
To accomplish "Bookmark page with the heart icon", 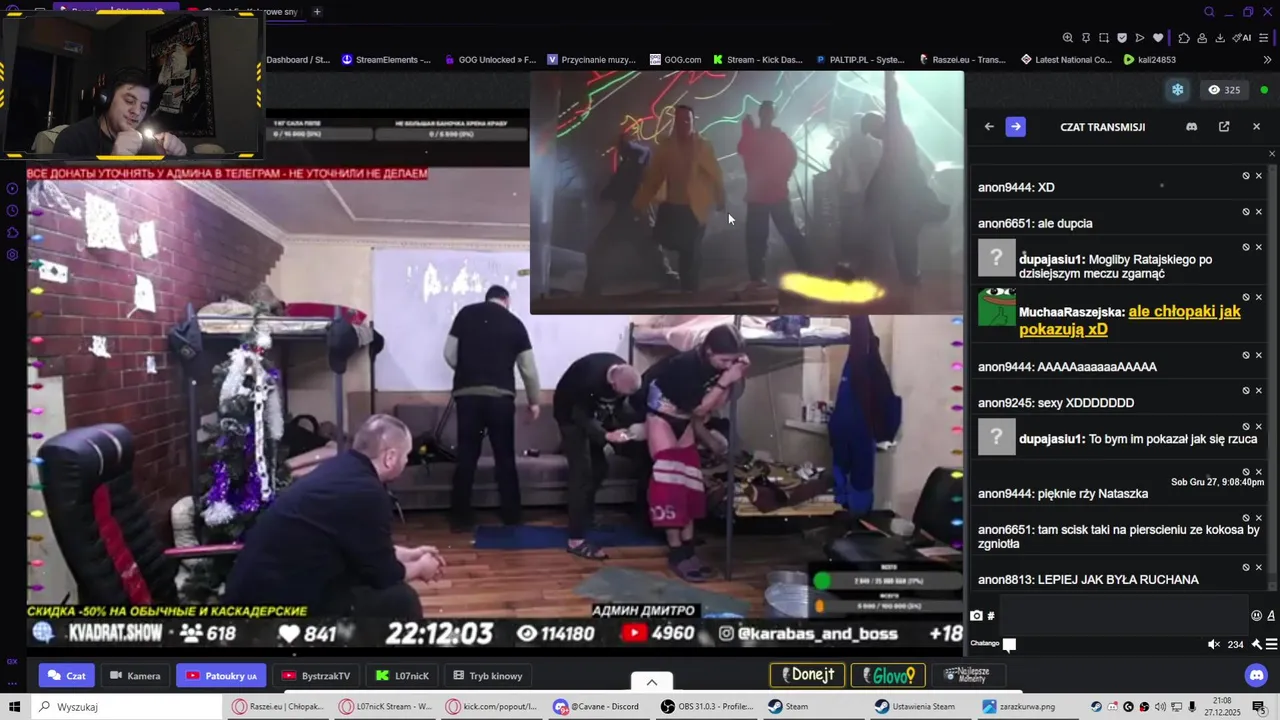I will 1158,38.
